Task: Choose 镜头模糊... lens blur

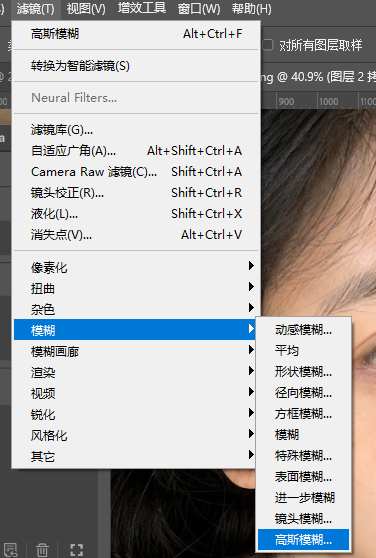Action: 303,519
